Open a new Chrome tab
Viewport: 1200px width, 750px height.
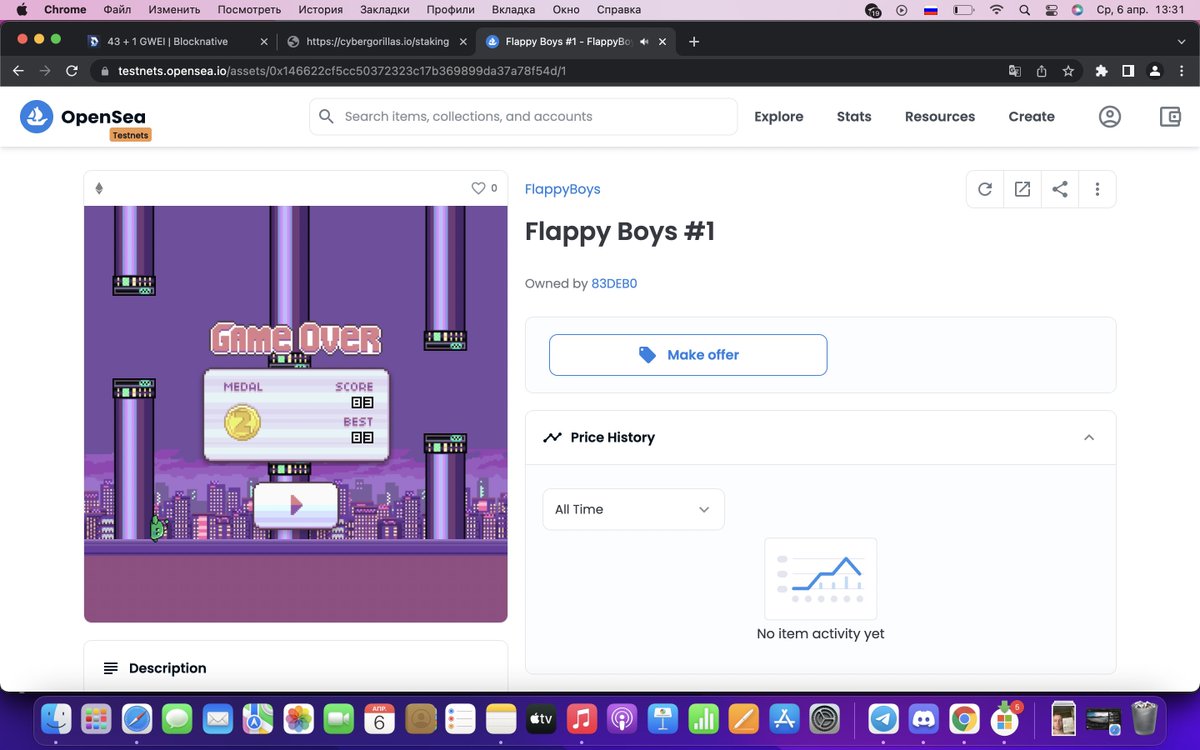694,42
